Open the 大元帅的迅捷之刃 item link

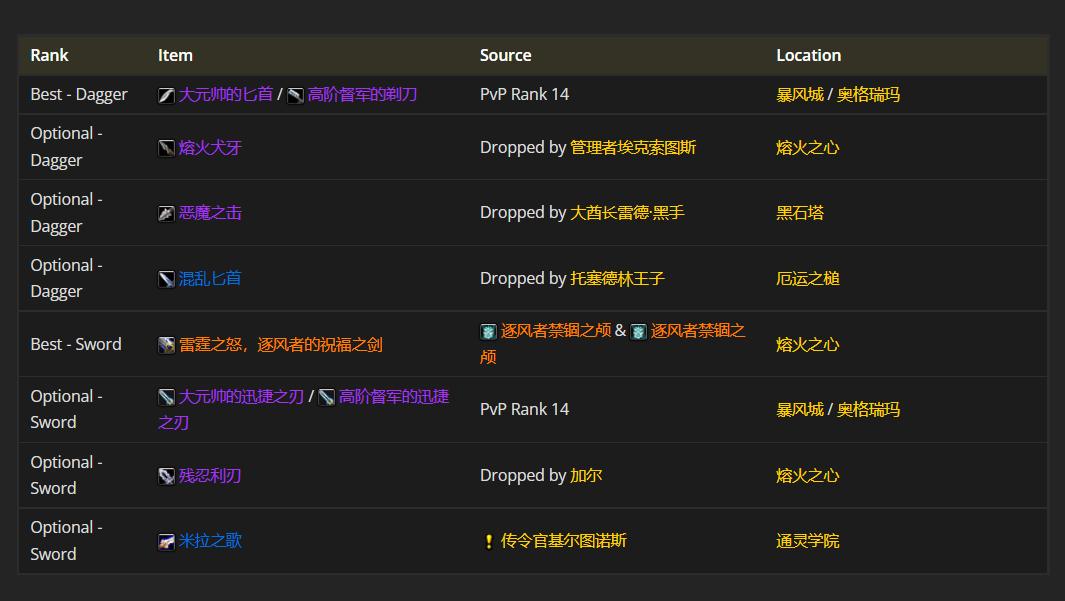click(x=240, y=396)
